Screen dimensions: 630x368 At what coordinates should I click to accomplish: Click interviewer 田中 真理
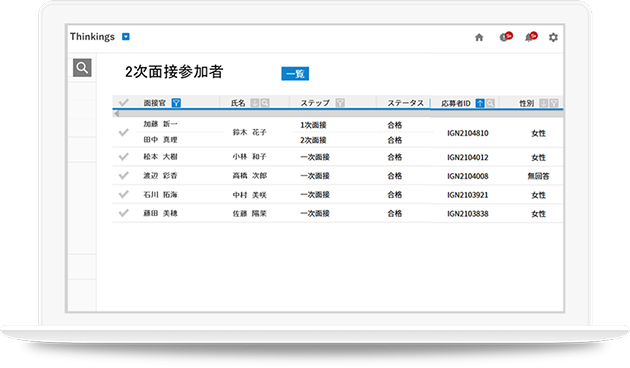(160, 139)
